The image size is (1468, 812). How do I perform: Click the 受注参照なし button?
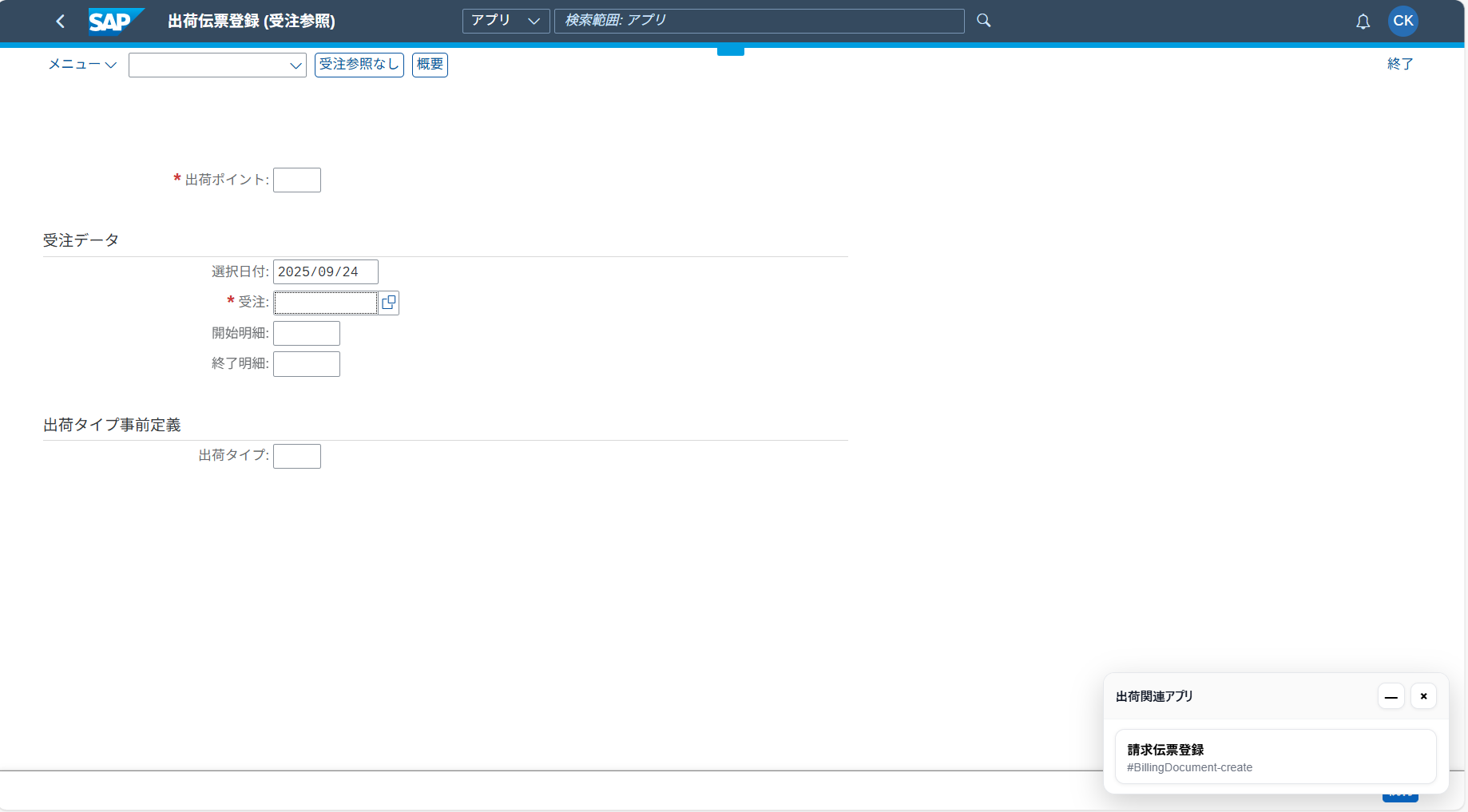359,65
